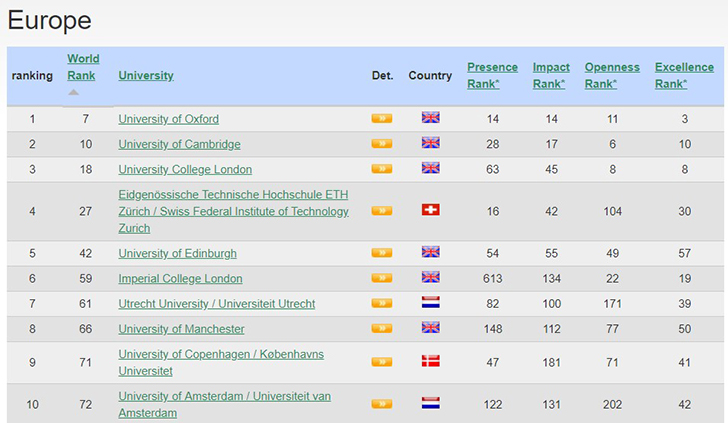Sort table by World Rank header

83,67
